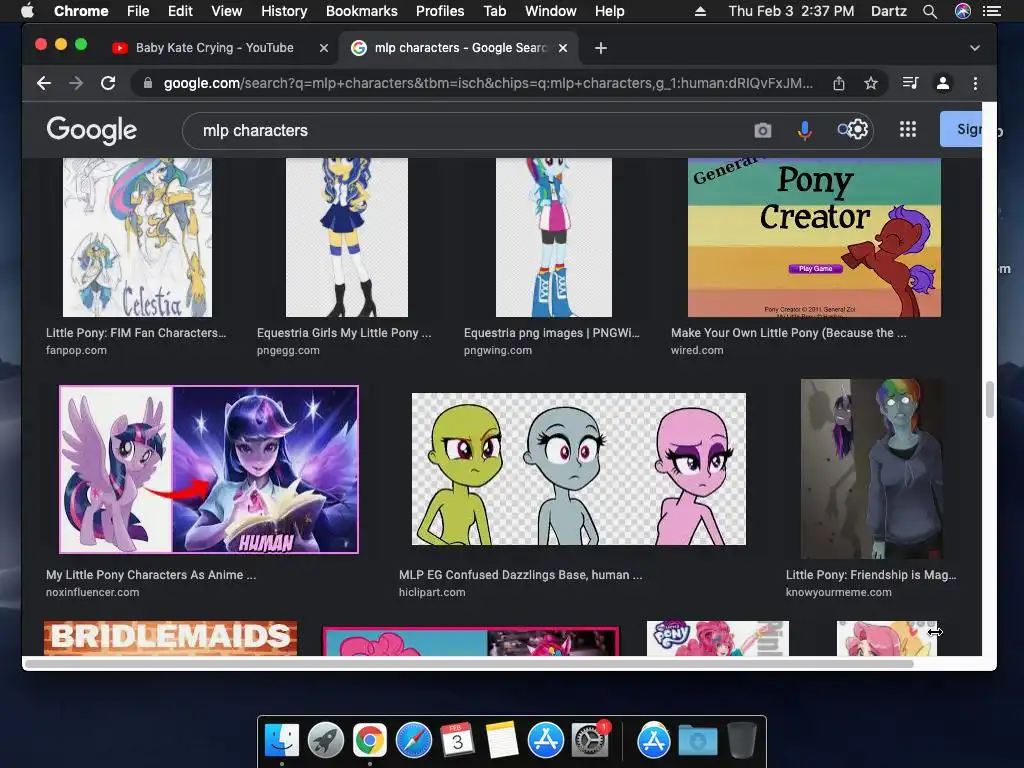
Task: Open Chrome three-dot menu
Action: click(975, 83)
